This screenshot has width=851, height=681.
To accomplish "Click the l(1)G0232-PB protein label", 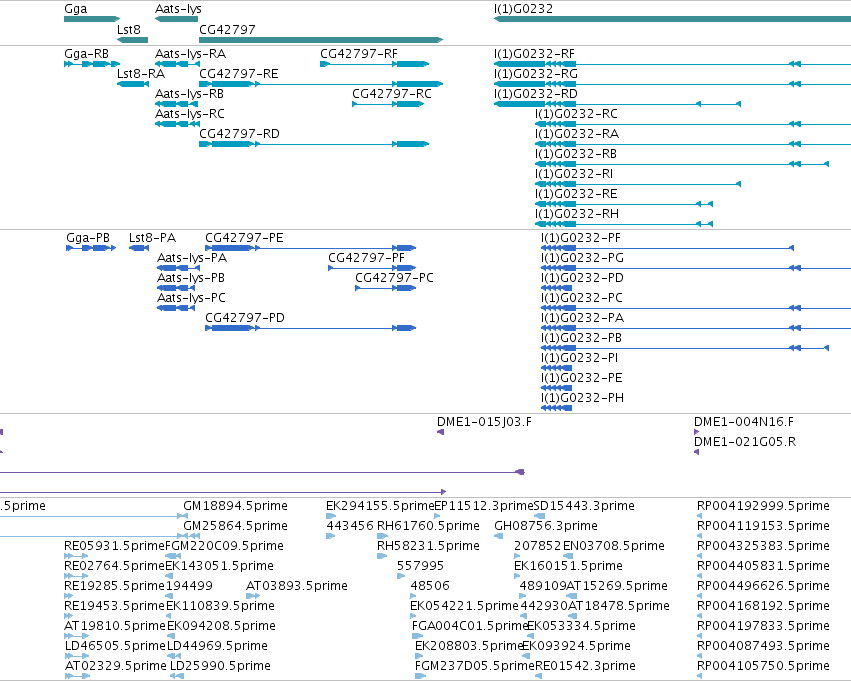I will tap(581, 339).
